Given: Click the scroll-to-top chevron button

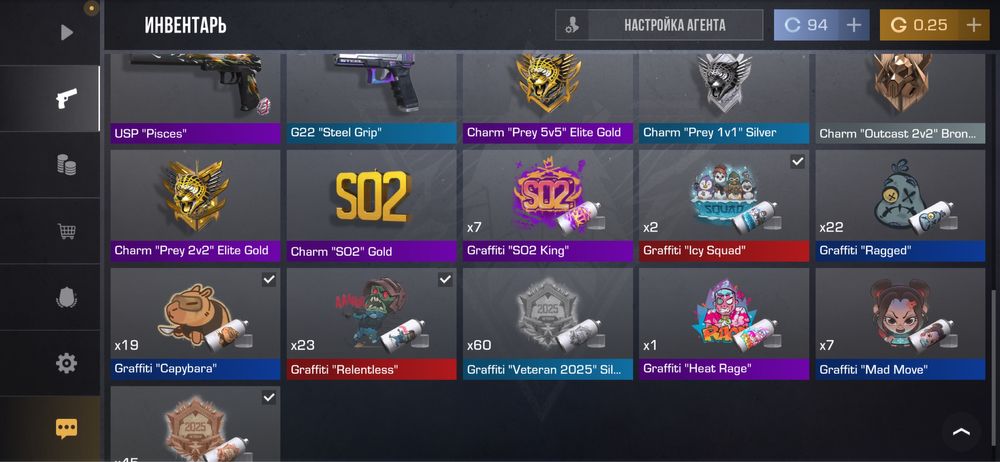Looking at the screenshot, I should [x=961, y=432].
